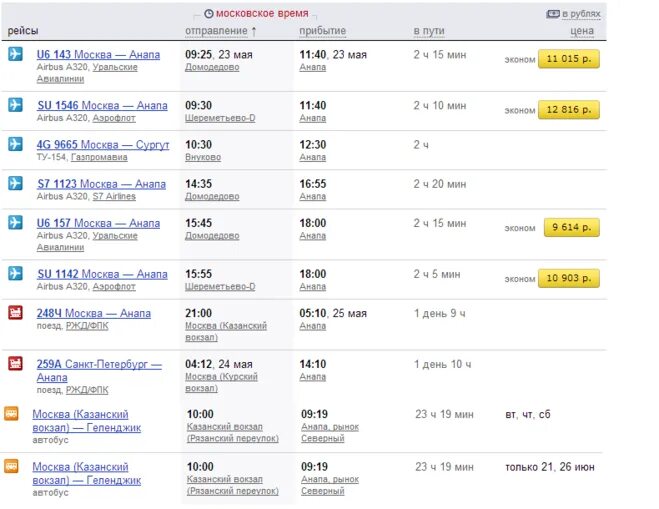Select the 1 день 9 ч duration text

[440, 314]
